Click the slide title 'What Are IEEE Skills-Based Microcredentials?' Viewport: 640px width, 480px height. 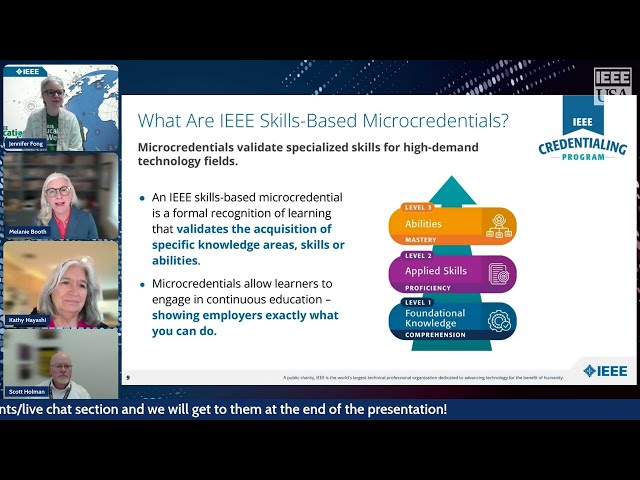tap(323, 121)
